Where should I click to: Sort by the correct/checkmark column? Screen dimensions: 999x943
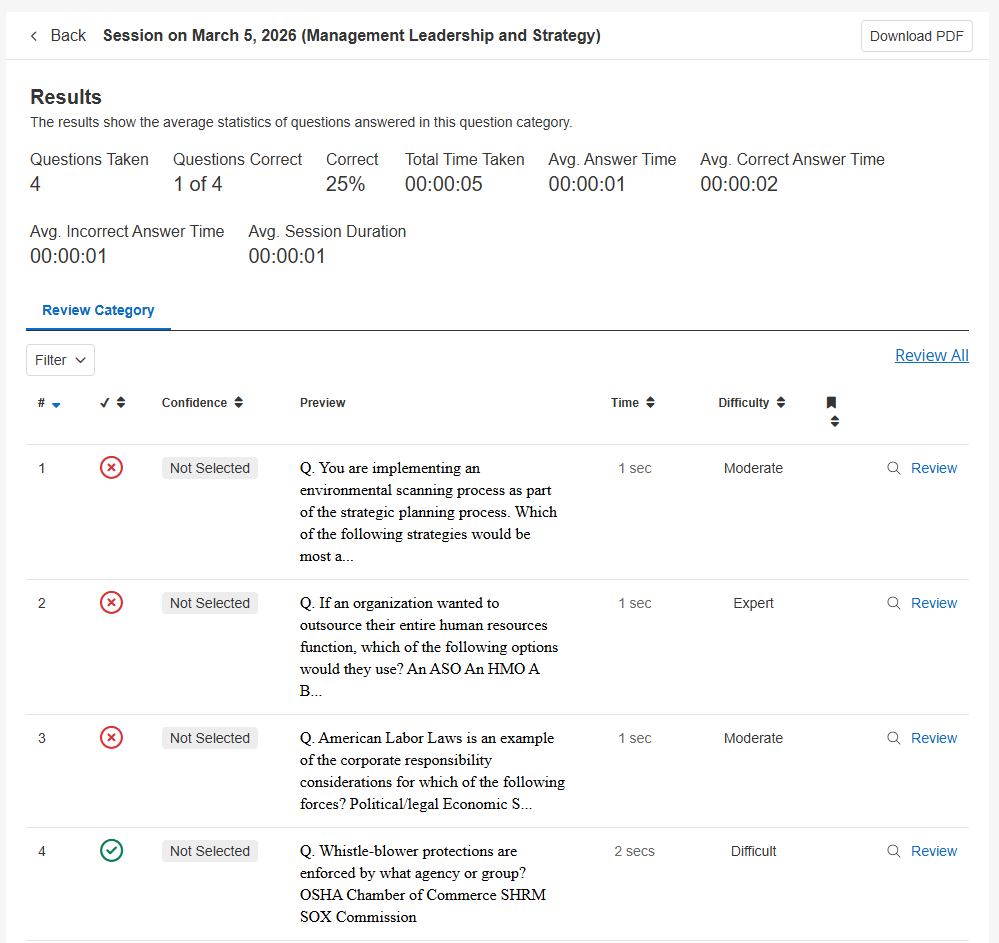(x=121, y=403)
